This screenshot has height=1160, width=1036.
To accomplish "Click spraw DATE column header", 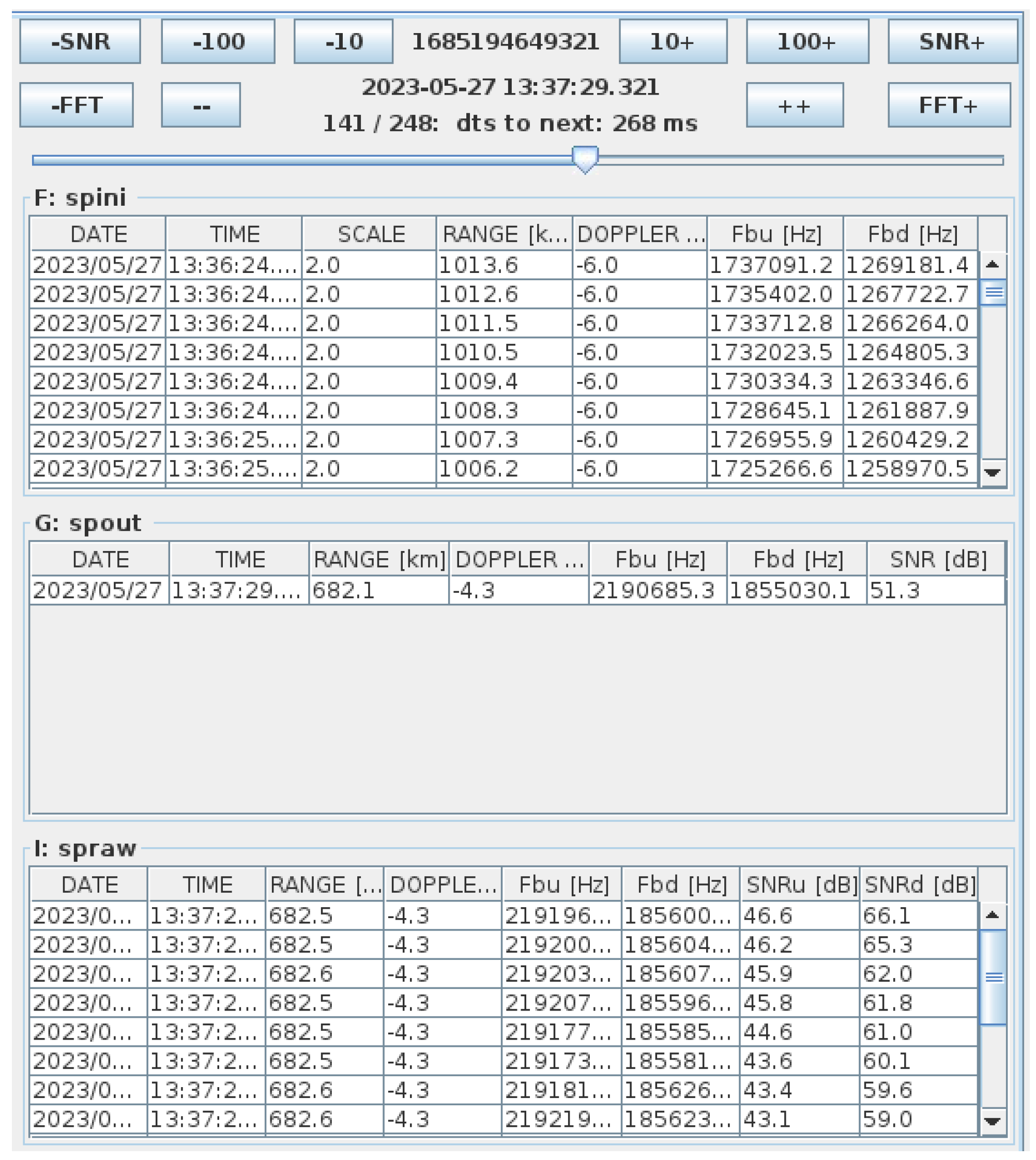I will tap(89, 885).
